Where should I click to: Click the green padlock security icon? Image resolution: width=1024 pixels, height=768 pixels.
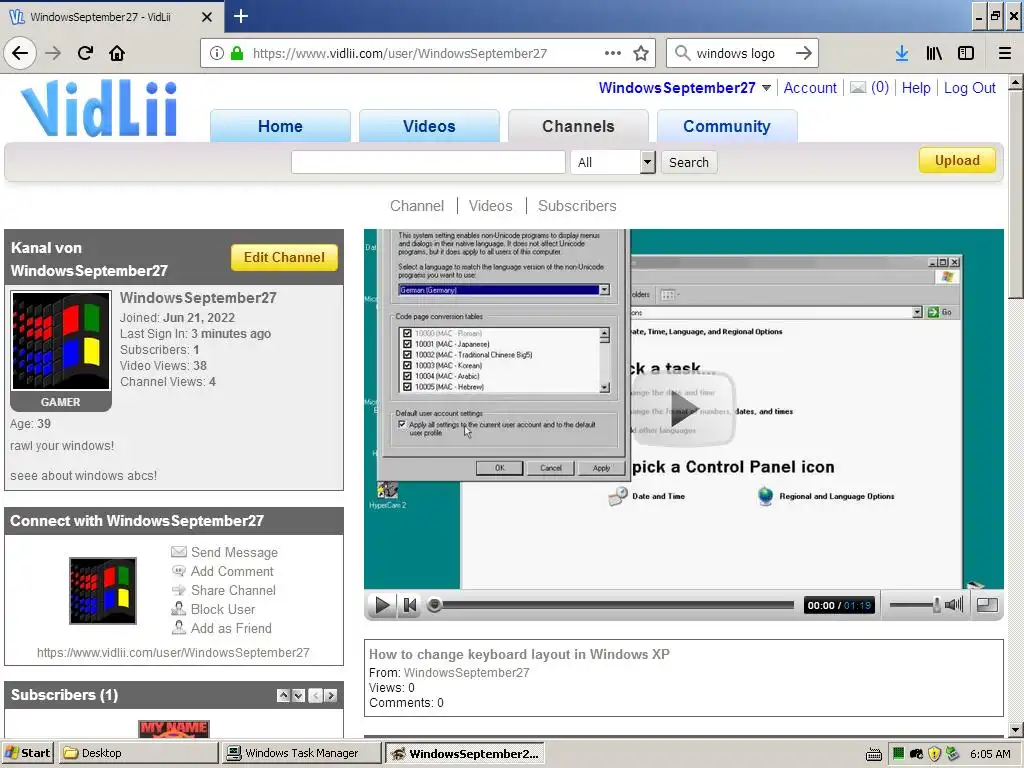(237, 53)
